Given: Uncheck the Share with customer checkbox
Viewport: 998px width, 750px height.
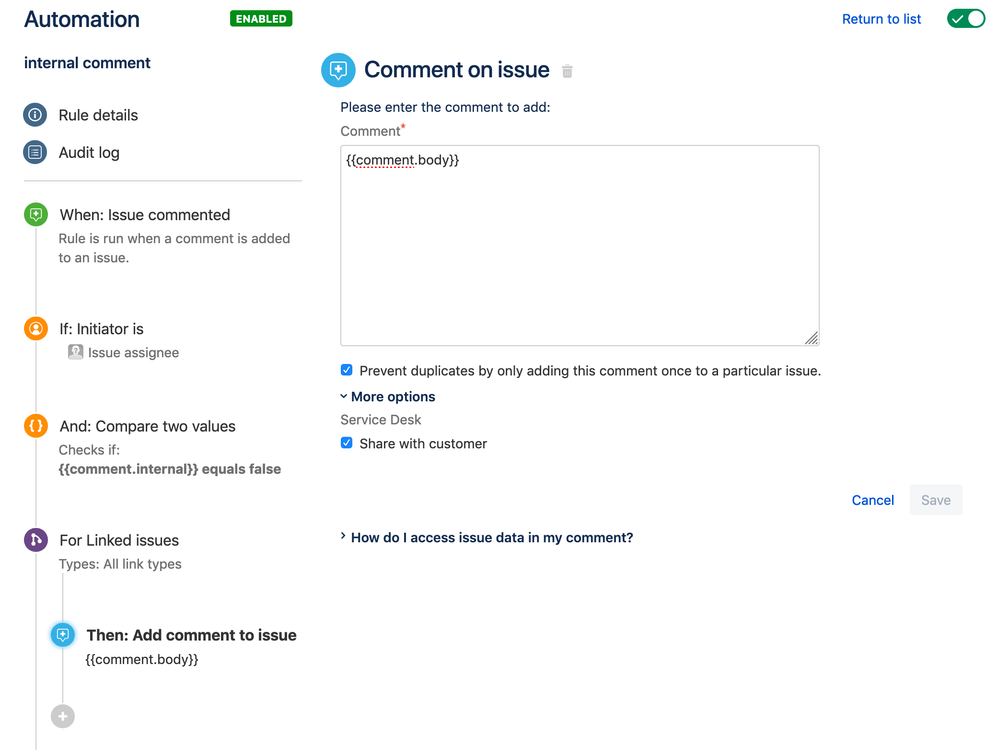Looking at the screenshot, I should [x=347, y=443].
